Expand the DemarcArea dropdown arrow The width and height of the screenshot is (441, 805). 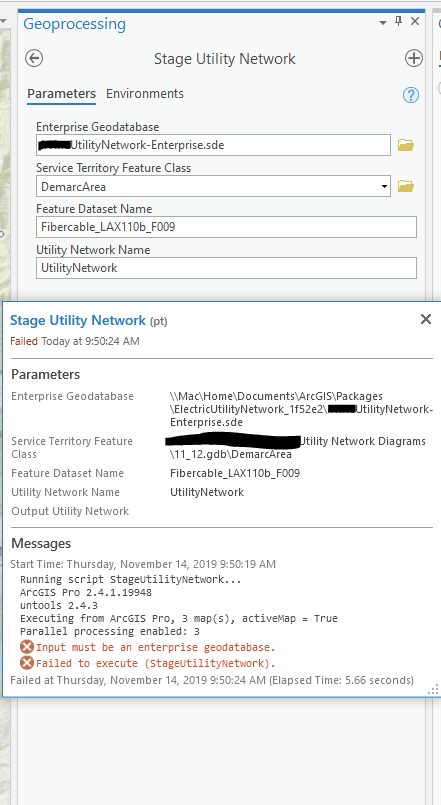(384, 186)
